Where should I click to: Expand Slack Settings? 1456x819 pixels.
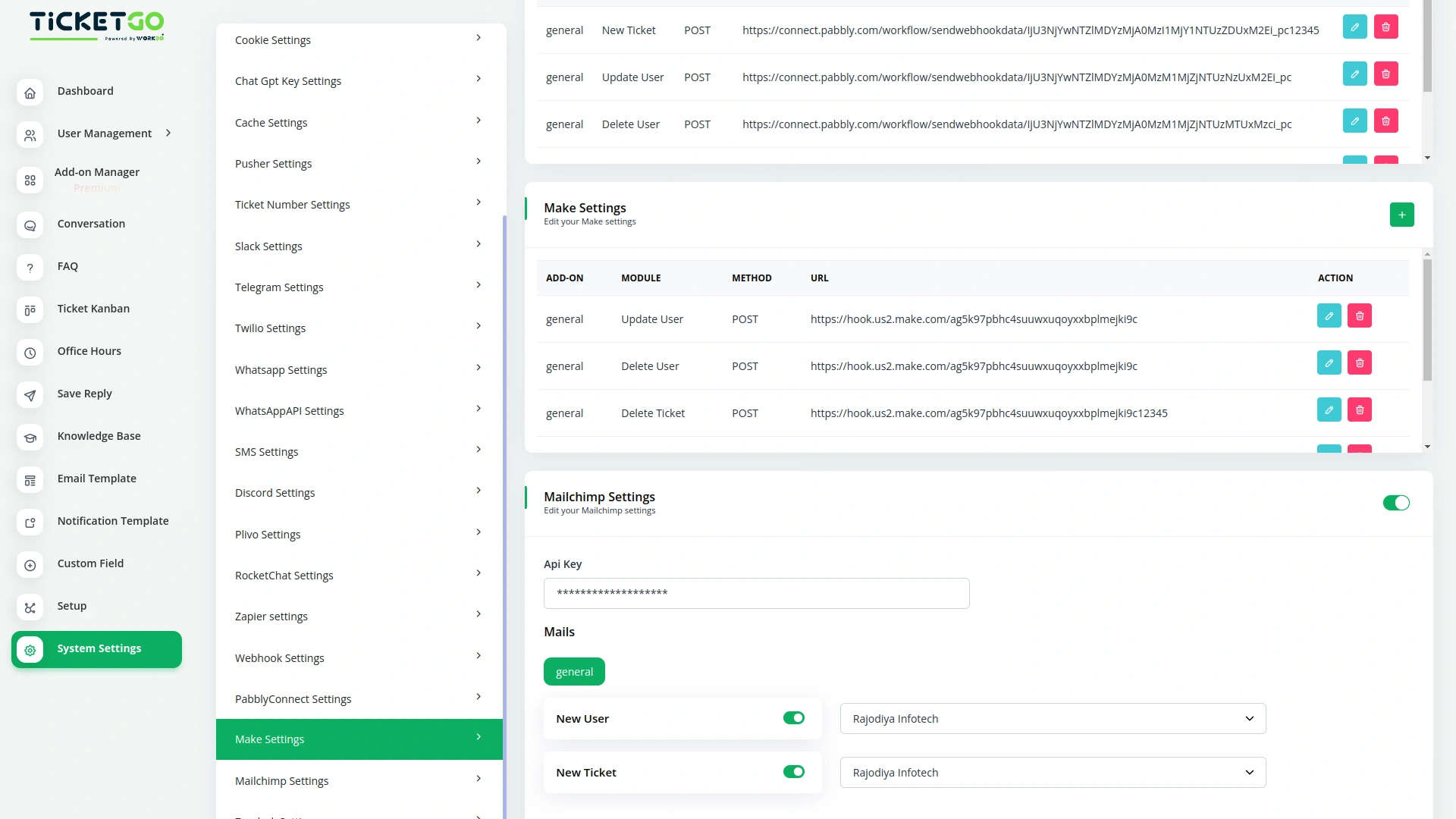coord(359,245)
